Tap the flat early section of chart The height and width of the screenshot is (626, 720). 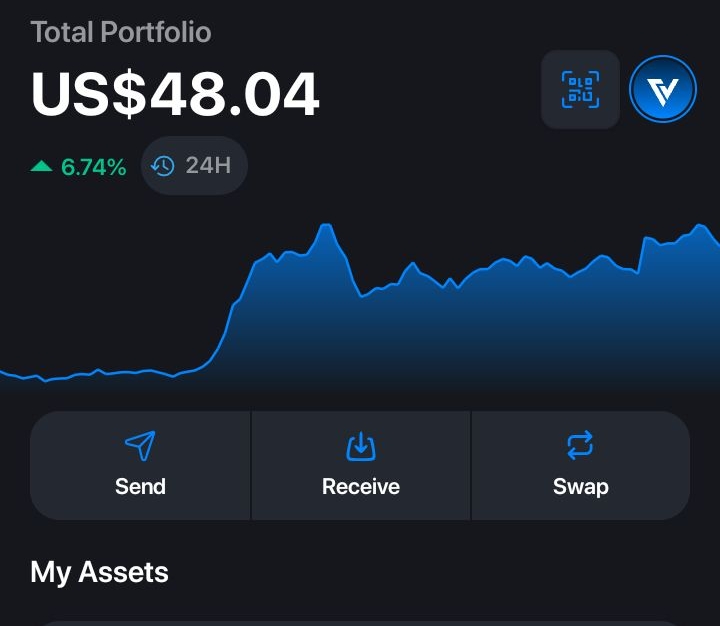coord(92,373)
